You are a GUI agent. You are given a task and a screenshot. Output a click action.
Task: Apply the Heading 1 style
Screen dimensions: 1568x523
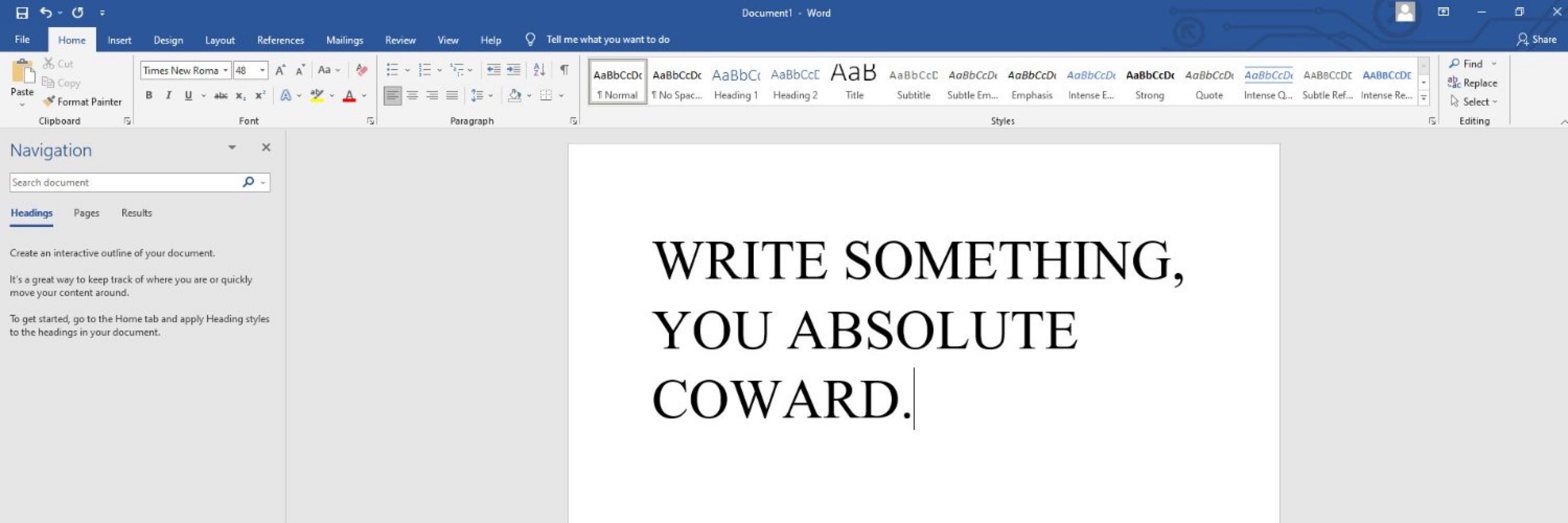point(736,82)
